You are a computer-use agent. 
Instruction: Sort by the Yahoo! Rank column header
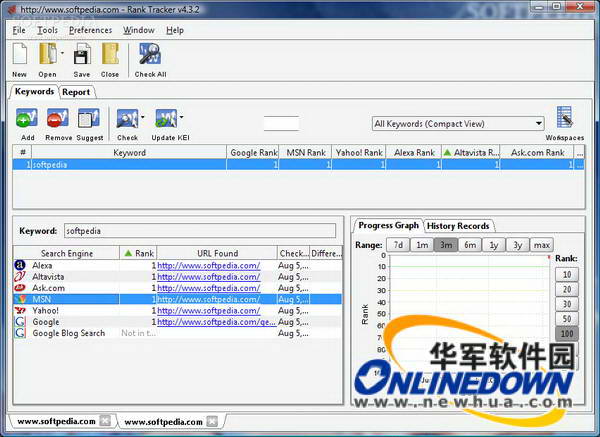click(359, 152)
